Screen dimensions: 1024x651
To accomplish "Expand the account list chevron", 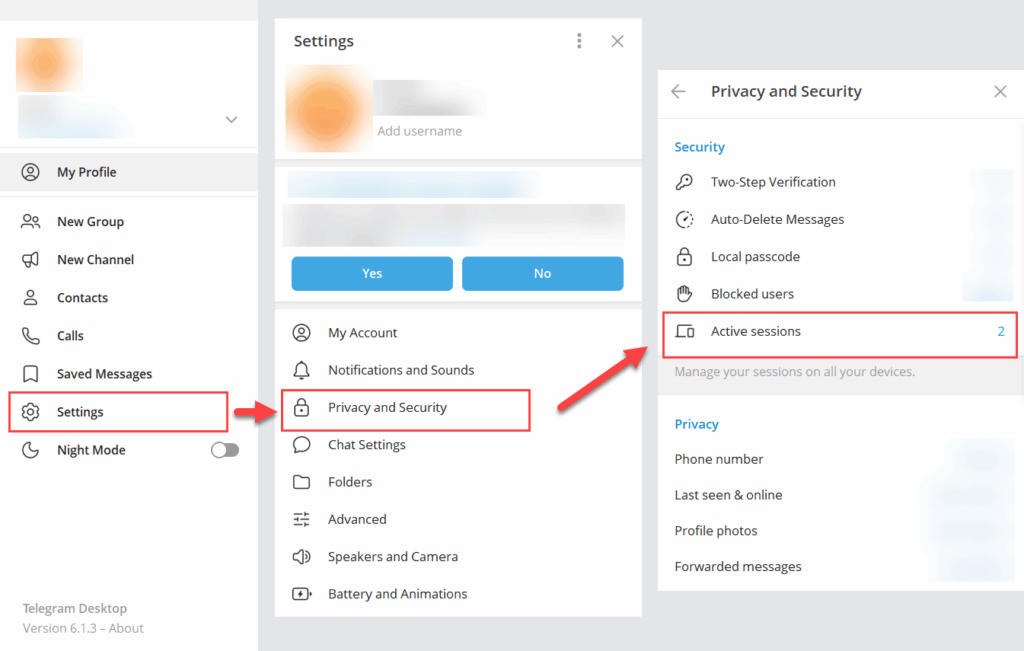I will coord(231,120).
